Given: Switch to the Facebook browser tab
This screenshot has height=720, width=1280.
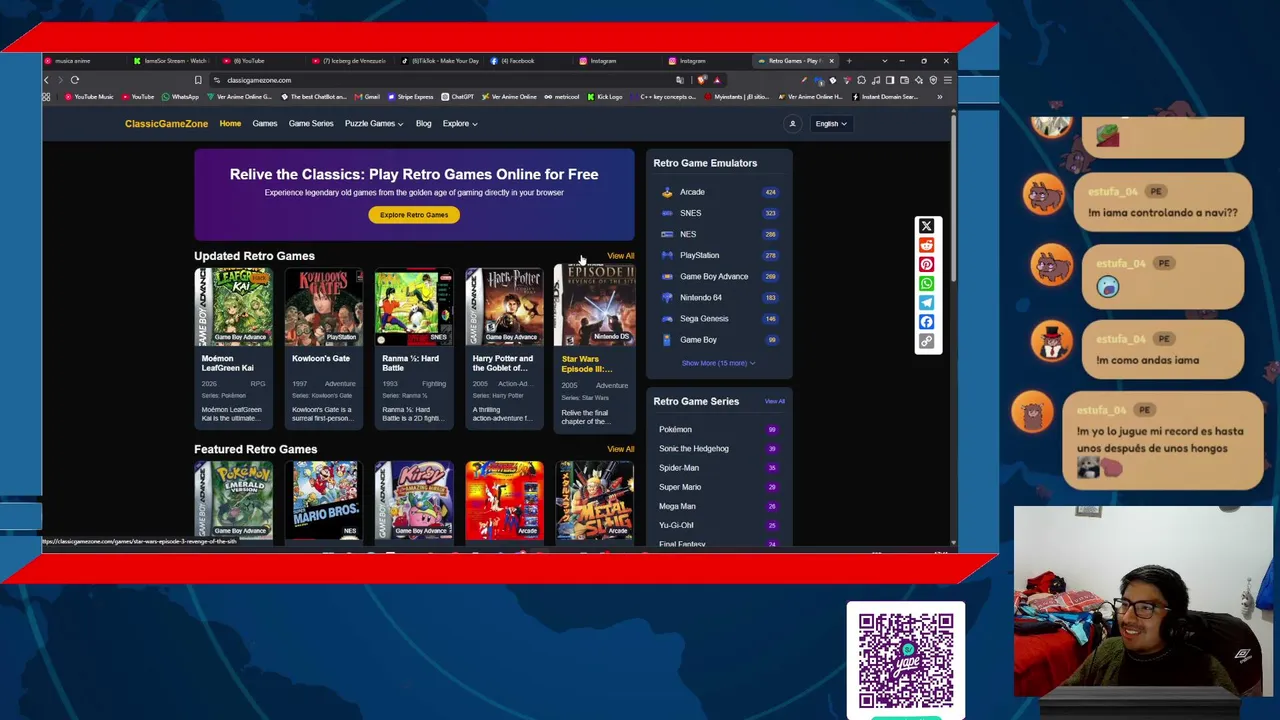Looking at the screenshot, I should point(530,61).
